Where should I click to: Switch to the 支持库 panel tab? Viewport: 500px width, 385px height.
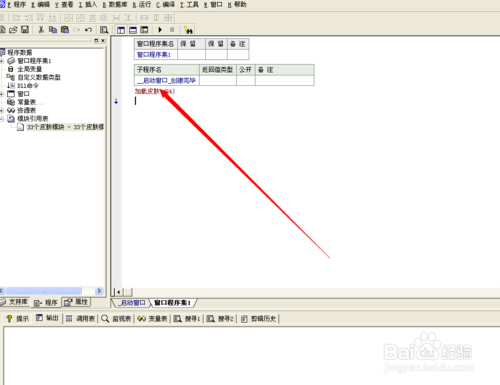pos(15,302)
